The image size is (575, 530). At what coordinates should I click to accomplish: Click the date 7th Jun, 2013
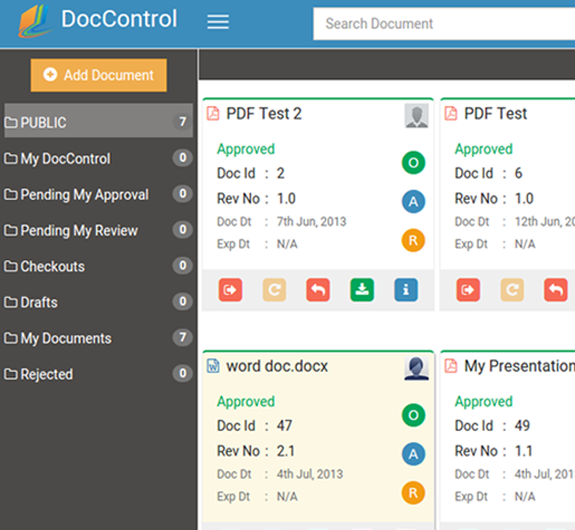point(311,222)
